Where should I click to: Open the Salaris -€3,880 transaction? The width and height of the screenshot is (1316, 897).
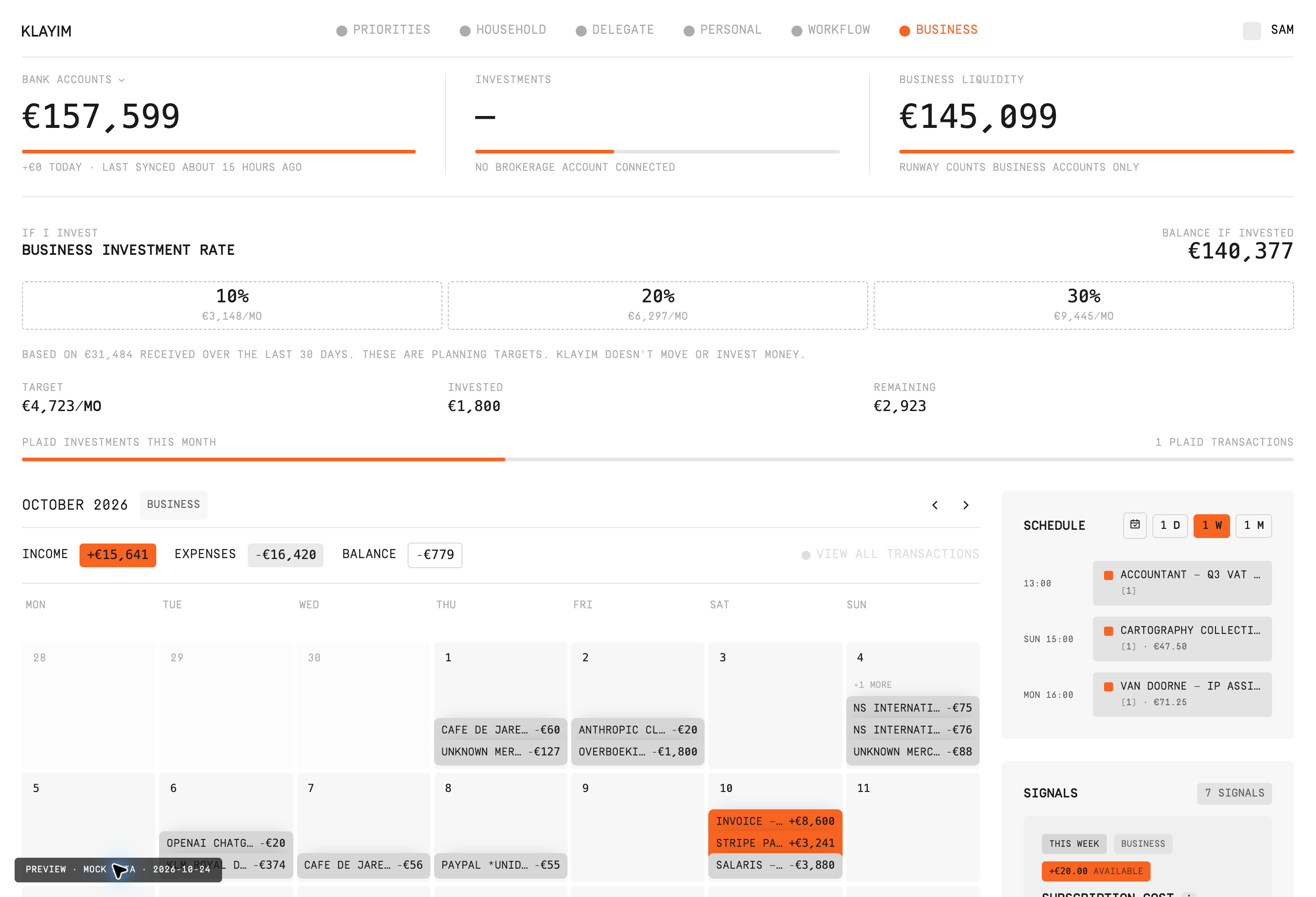(775, 865)
